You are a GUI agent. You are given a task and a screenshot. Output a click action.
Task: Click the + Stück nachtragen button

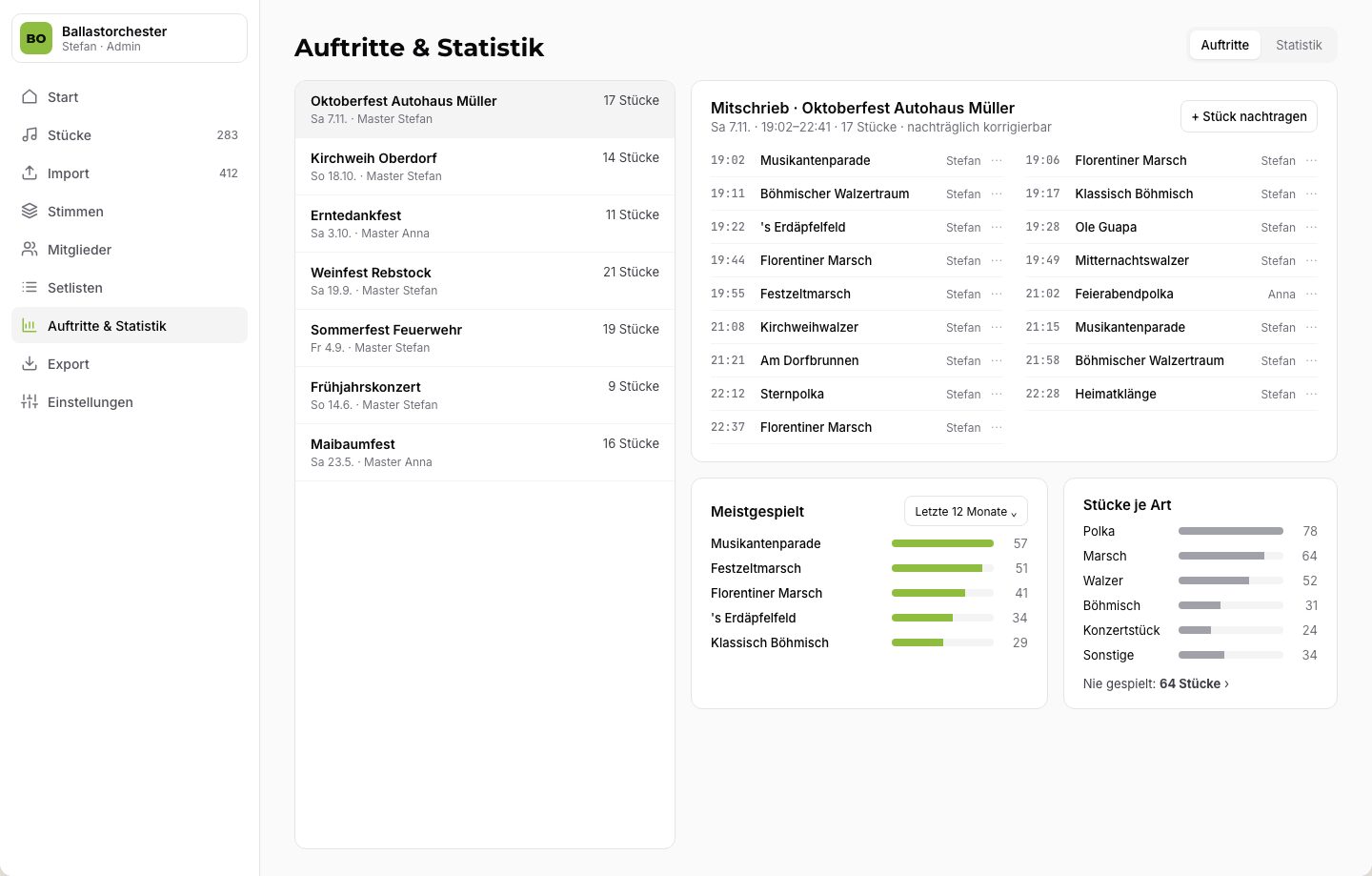tap(1249, 116)
